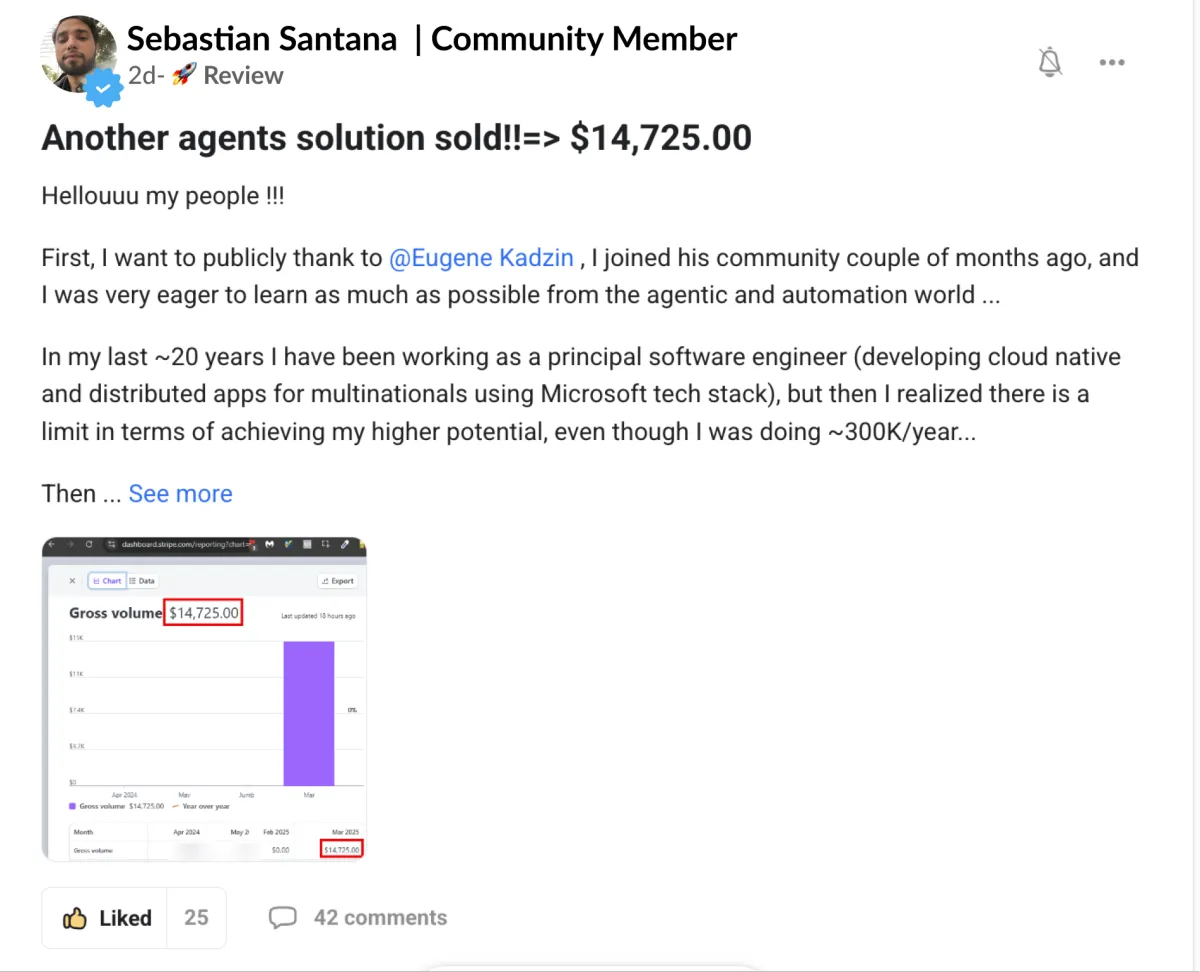Click the Export button in Stripe screenshot

coord(337,581)
